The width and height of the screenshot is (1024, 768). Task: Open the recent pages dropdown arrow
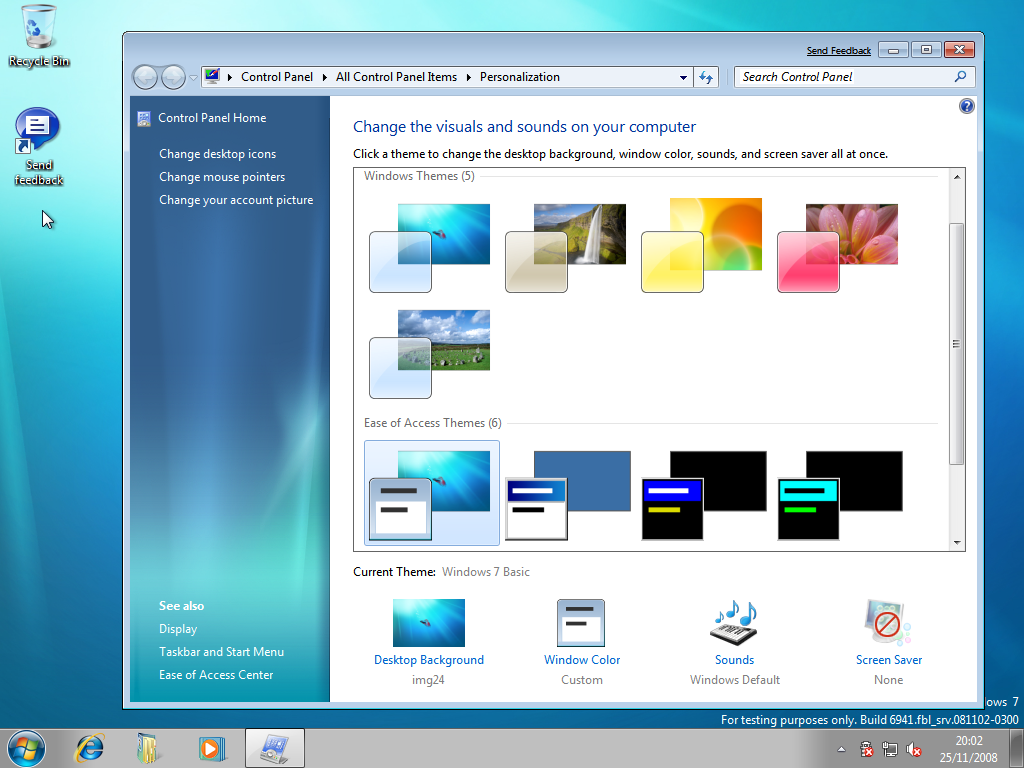pos(194,77)
